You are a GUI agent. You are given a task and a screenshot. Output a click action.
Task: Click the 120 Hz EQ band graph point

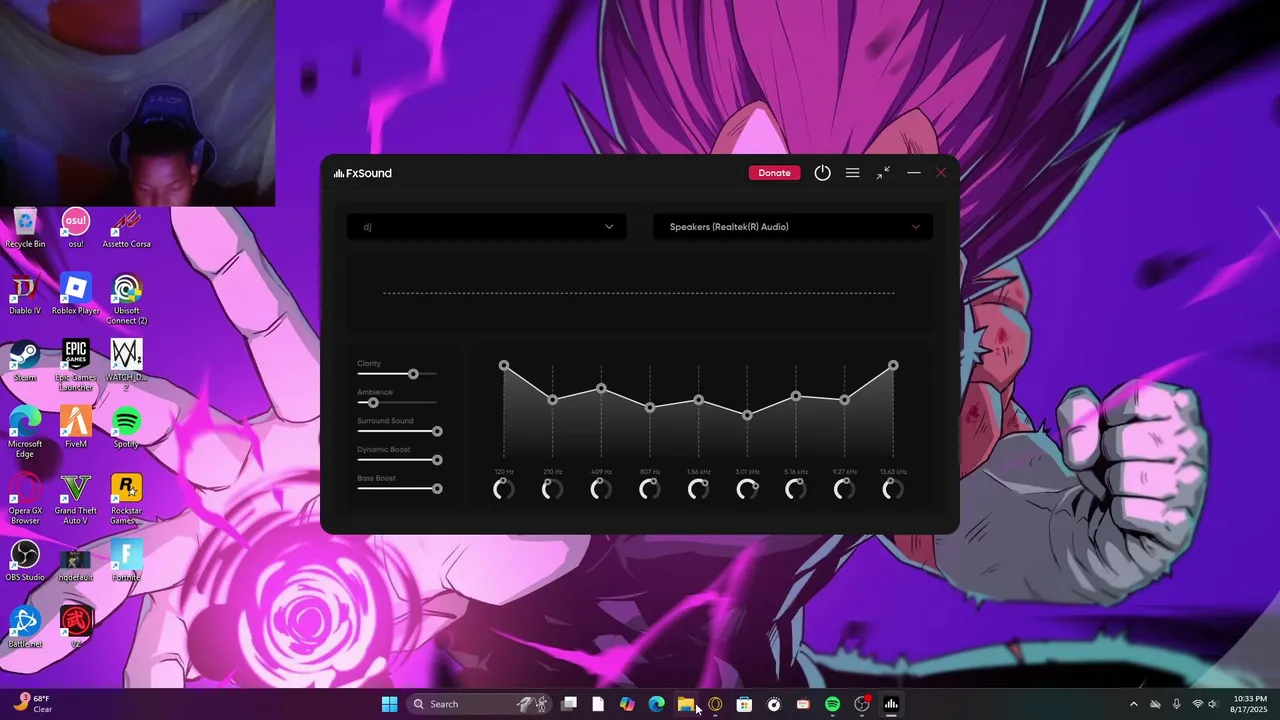click(x=504, y=366)
